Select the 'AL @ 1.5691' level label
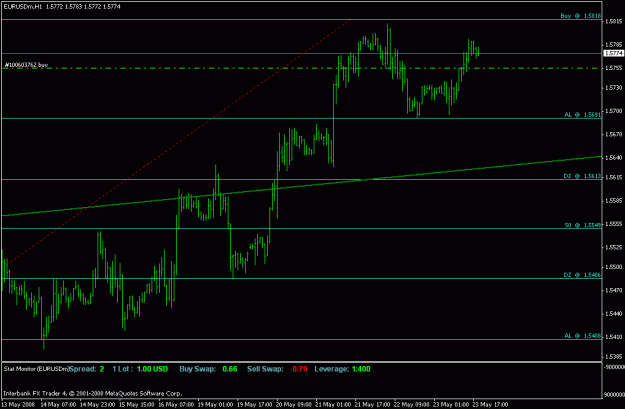 pos(582,115)
